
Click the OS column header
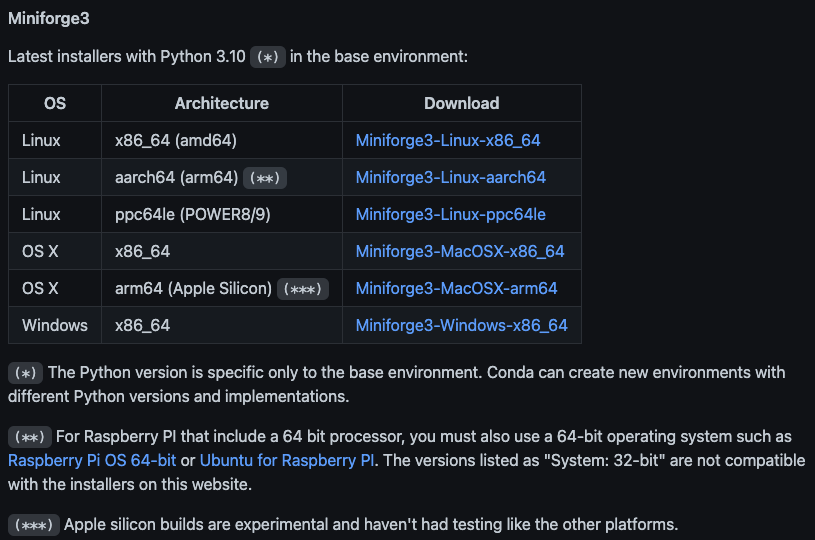[55, 103]
